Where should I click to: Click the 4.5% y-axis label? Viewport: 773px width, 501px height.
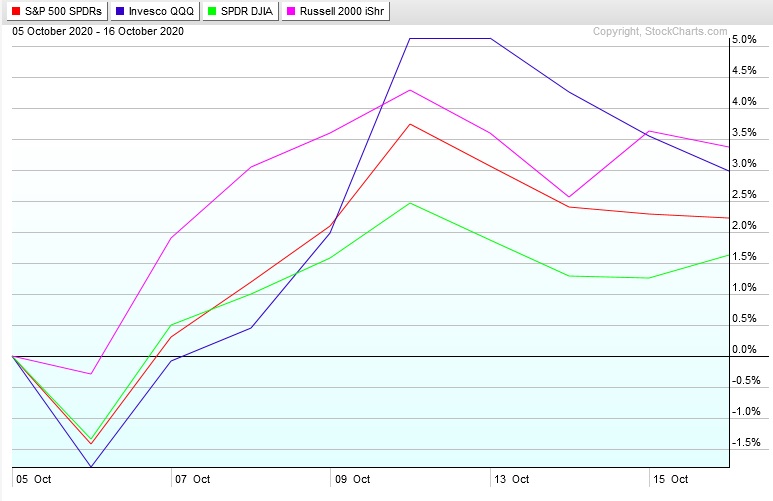pos(744,71)
